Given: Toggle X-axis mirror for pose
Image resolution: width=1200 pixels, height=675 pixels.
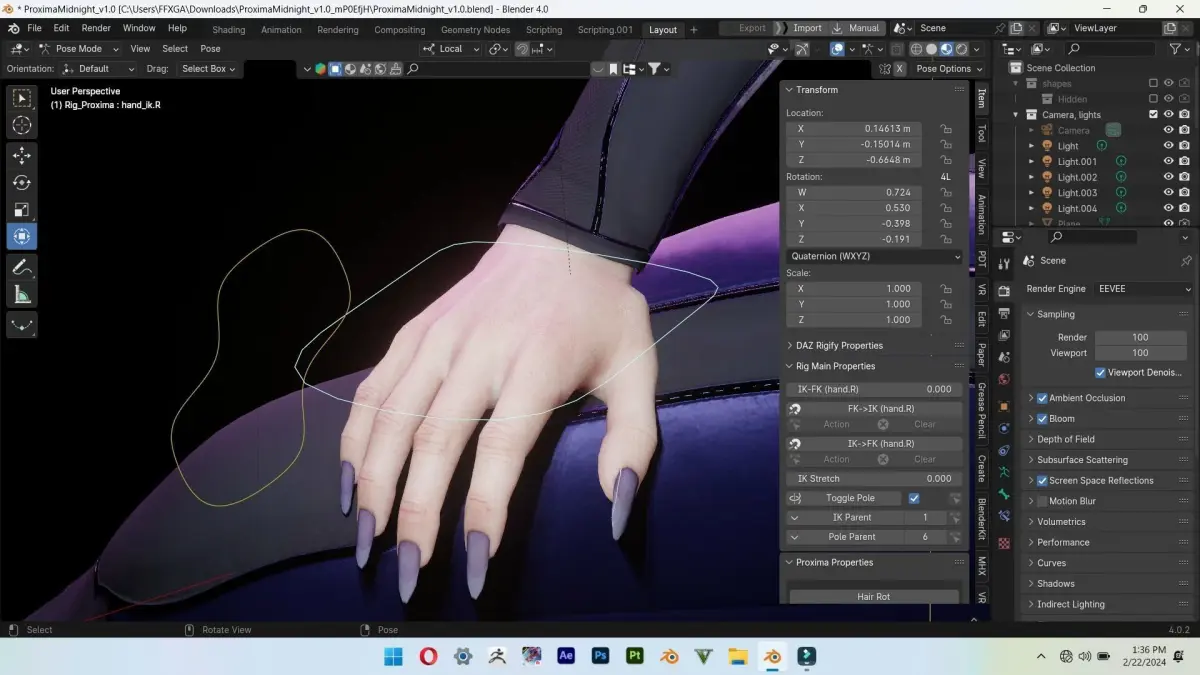Looking at the screenshot, I should pos(899,69).
